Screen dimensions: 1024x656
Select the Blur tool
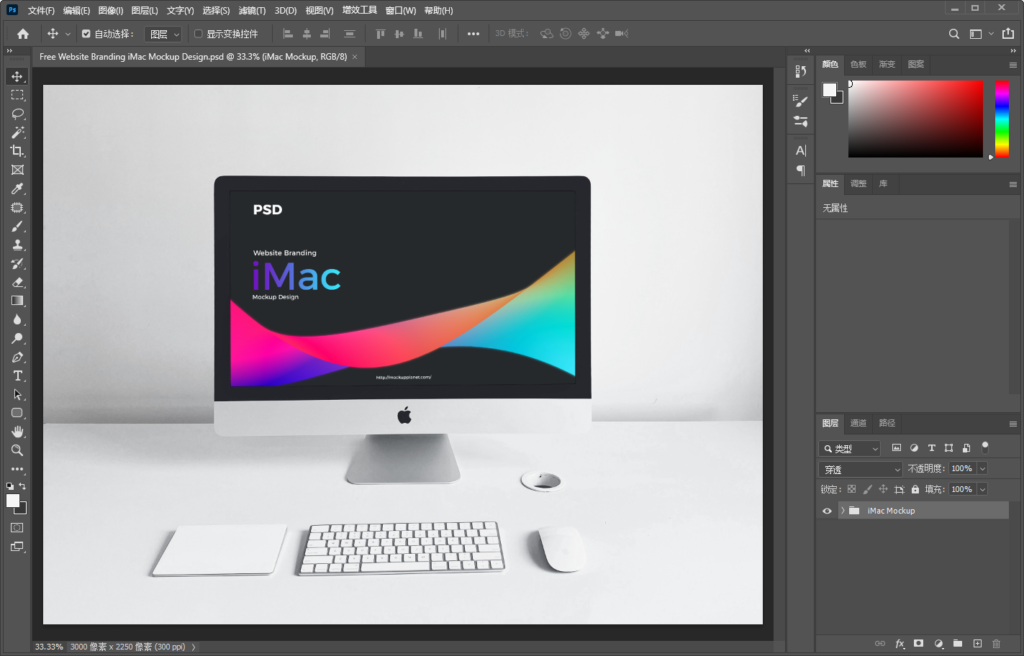pyautogui.click(x=17, y=320)
